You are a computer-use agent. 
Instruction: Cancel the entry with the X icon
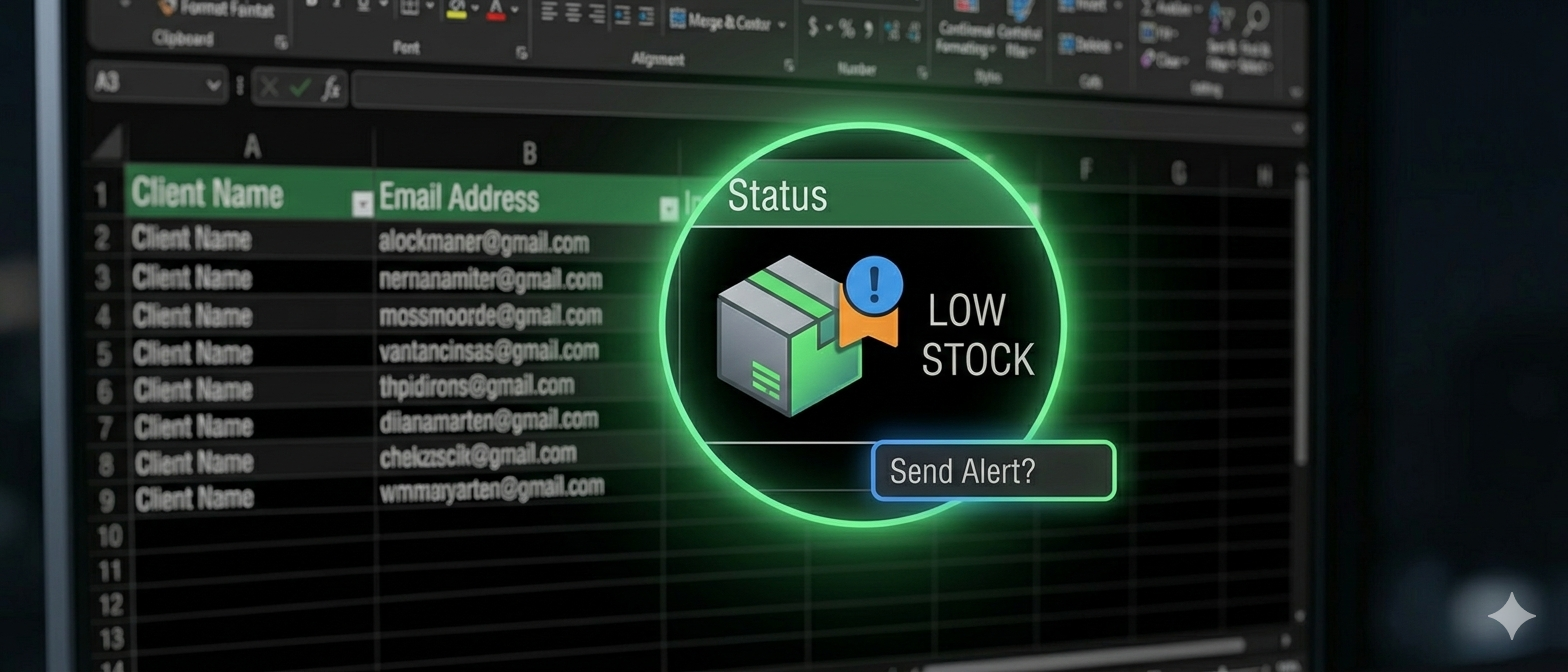(x=269, y=88)
